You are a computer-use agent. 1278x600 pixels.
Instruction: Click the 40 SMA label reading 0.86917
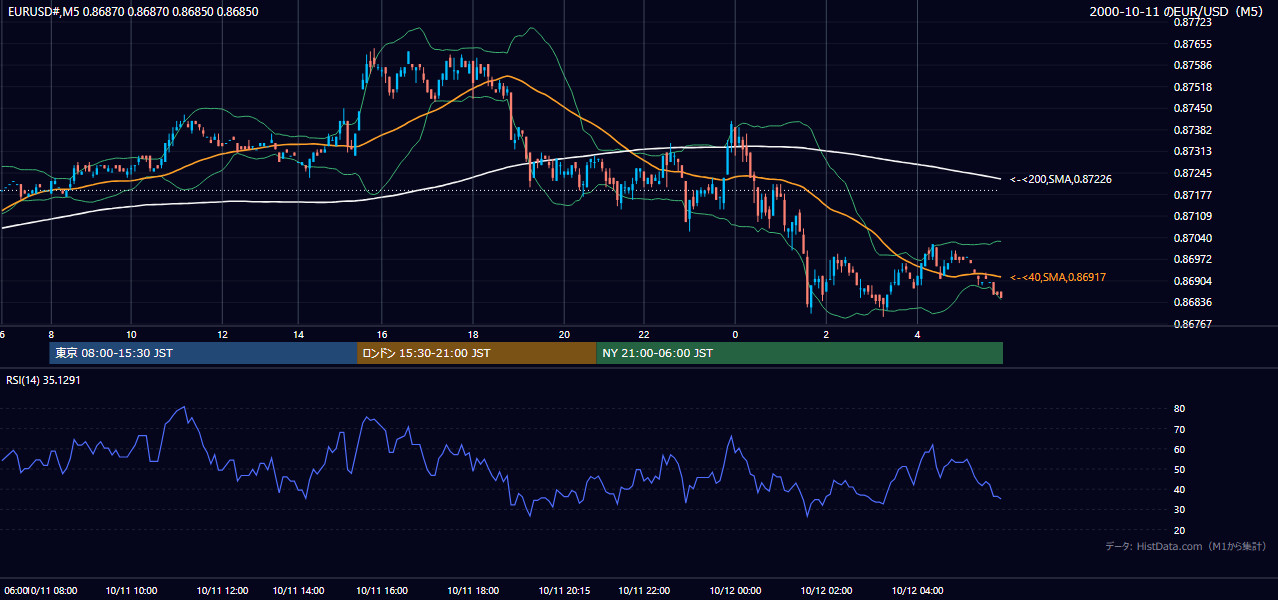(x=1058, y=277)
